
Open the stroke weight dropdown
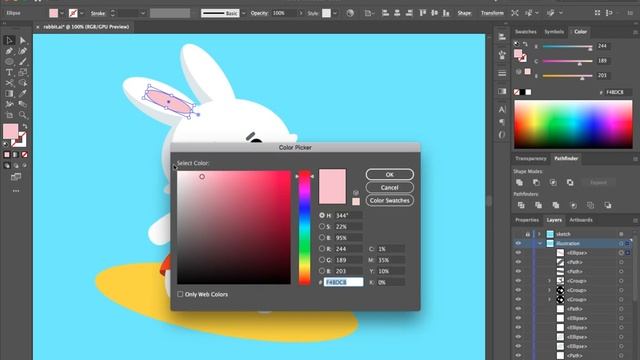click(x=143, y=13)
